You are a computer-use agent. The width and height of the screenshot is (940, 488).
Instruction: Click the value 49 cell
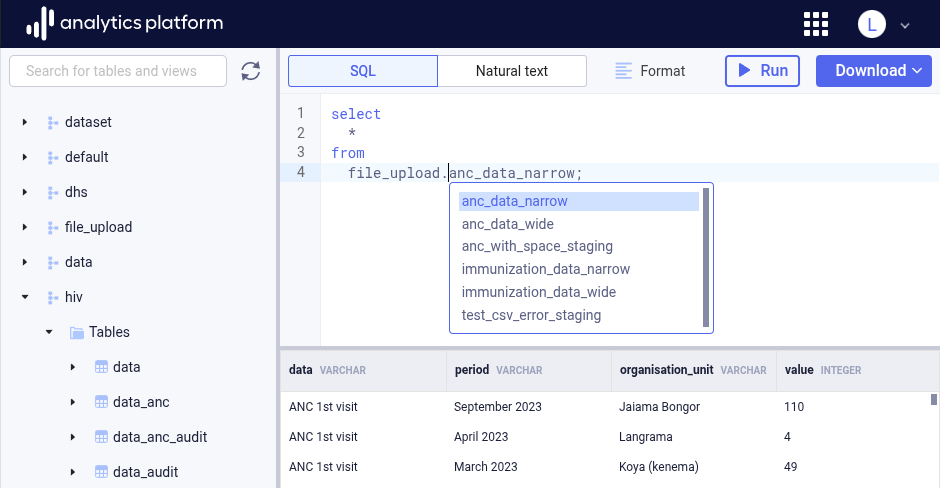coord(791,466)
